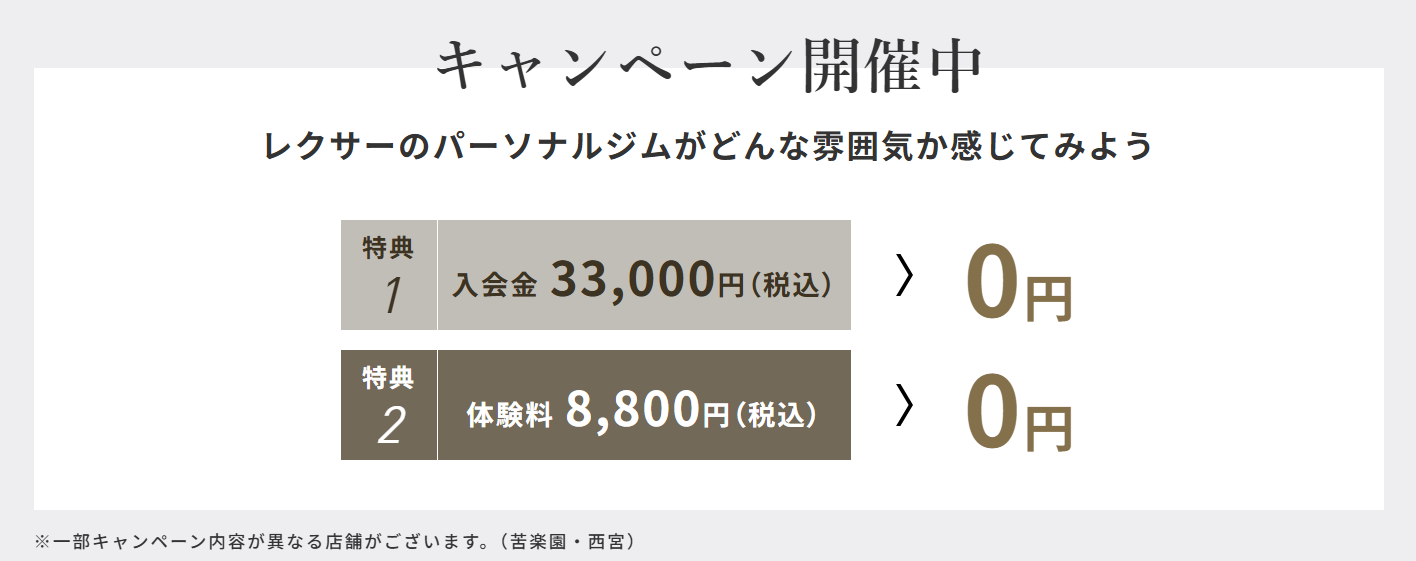Click the 8,800 price figure
Image resolution: width=1416 pixels, height=561 pixels.
632,409
